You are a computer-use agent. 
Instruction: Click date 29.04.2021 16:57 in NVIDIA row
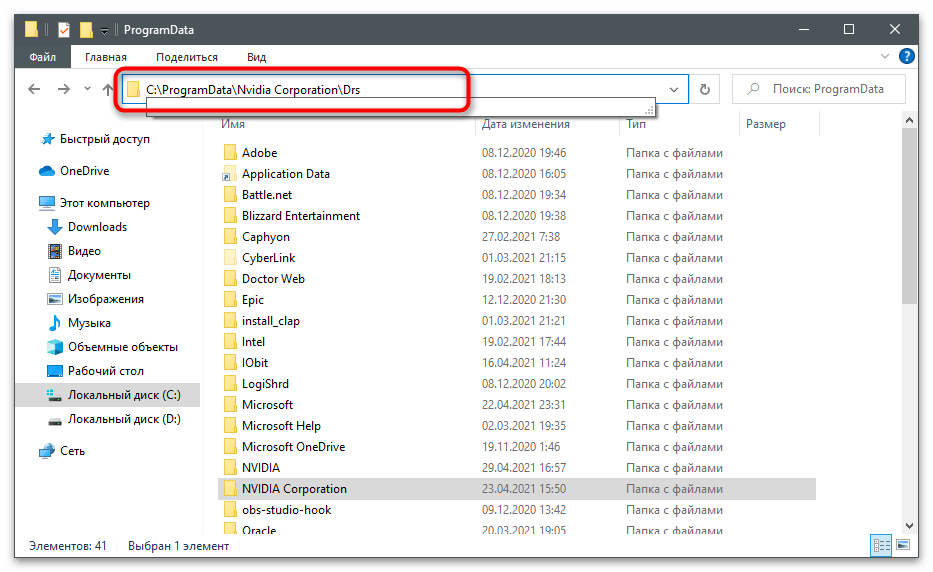point(524,468)
